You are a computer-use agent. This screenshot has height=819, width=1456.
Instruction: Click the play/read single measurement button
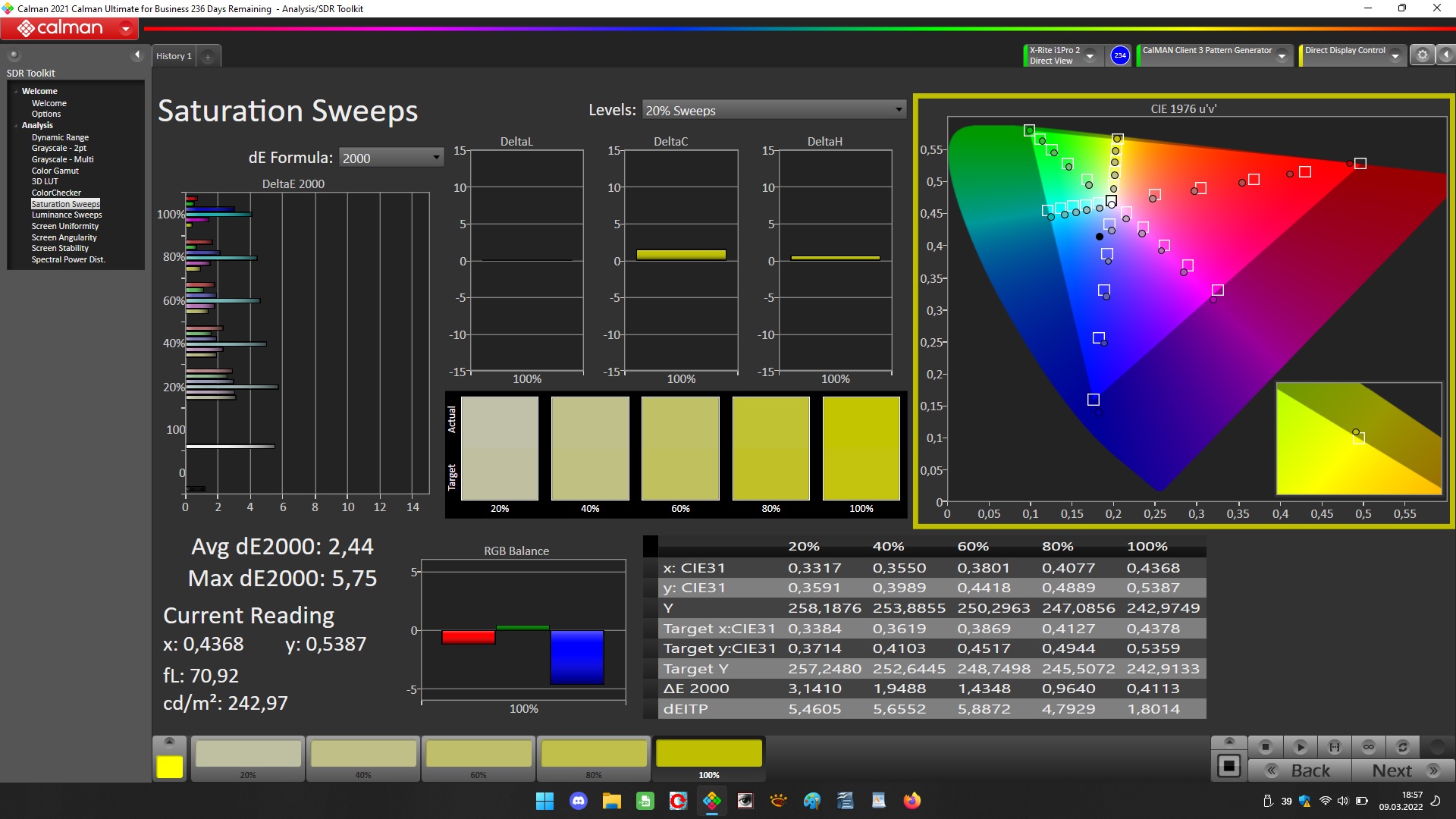(1300, 747)
